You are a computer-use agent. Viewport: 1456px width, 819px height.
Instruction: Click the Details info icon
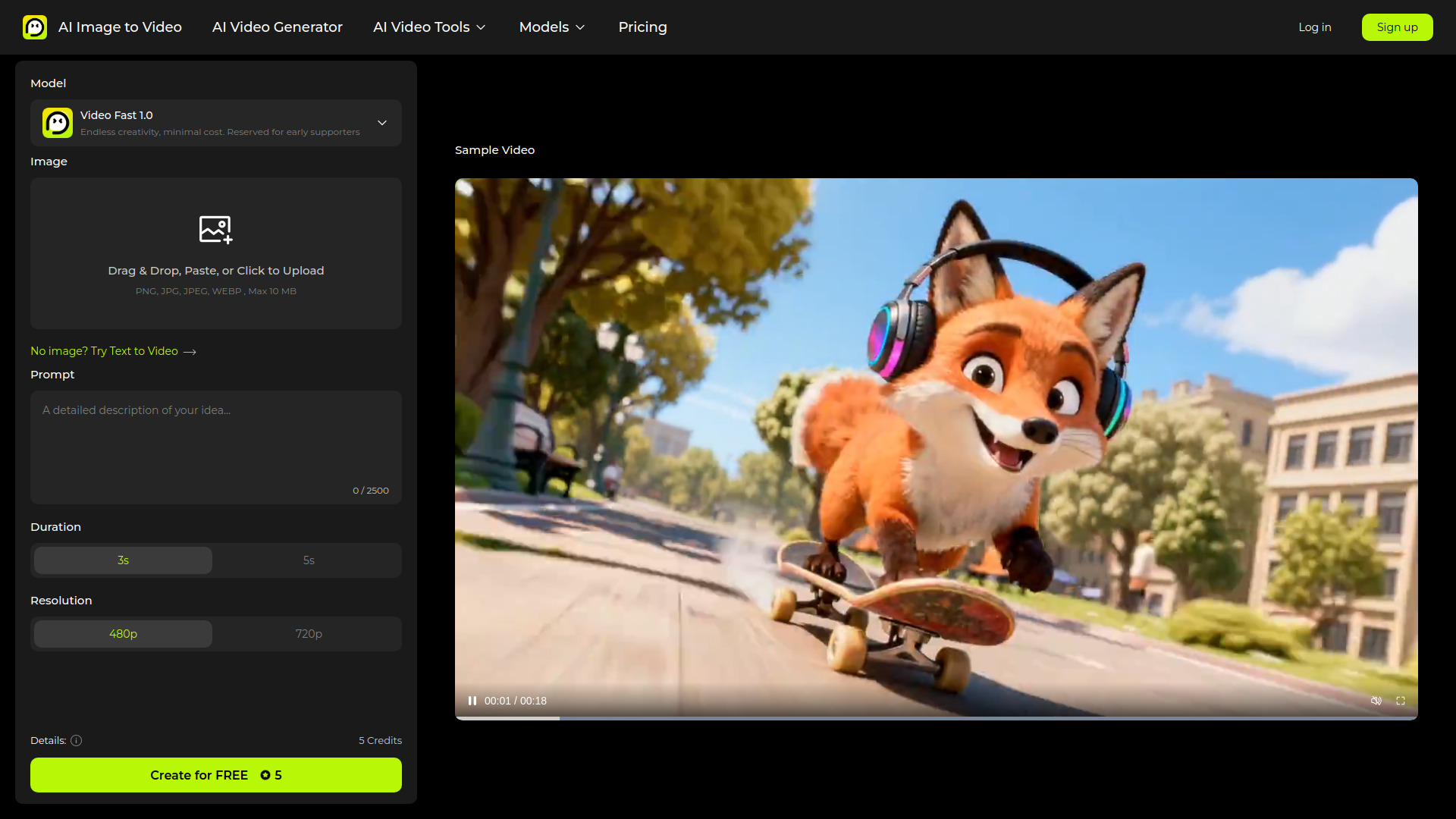pos(76,740)
